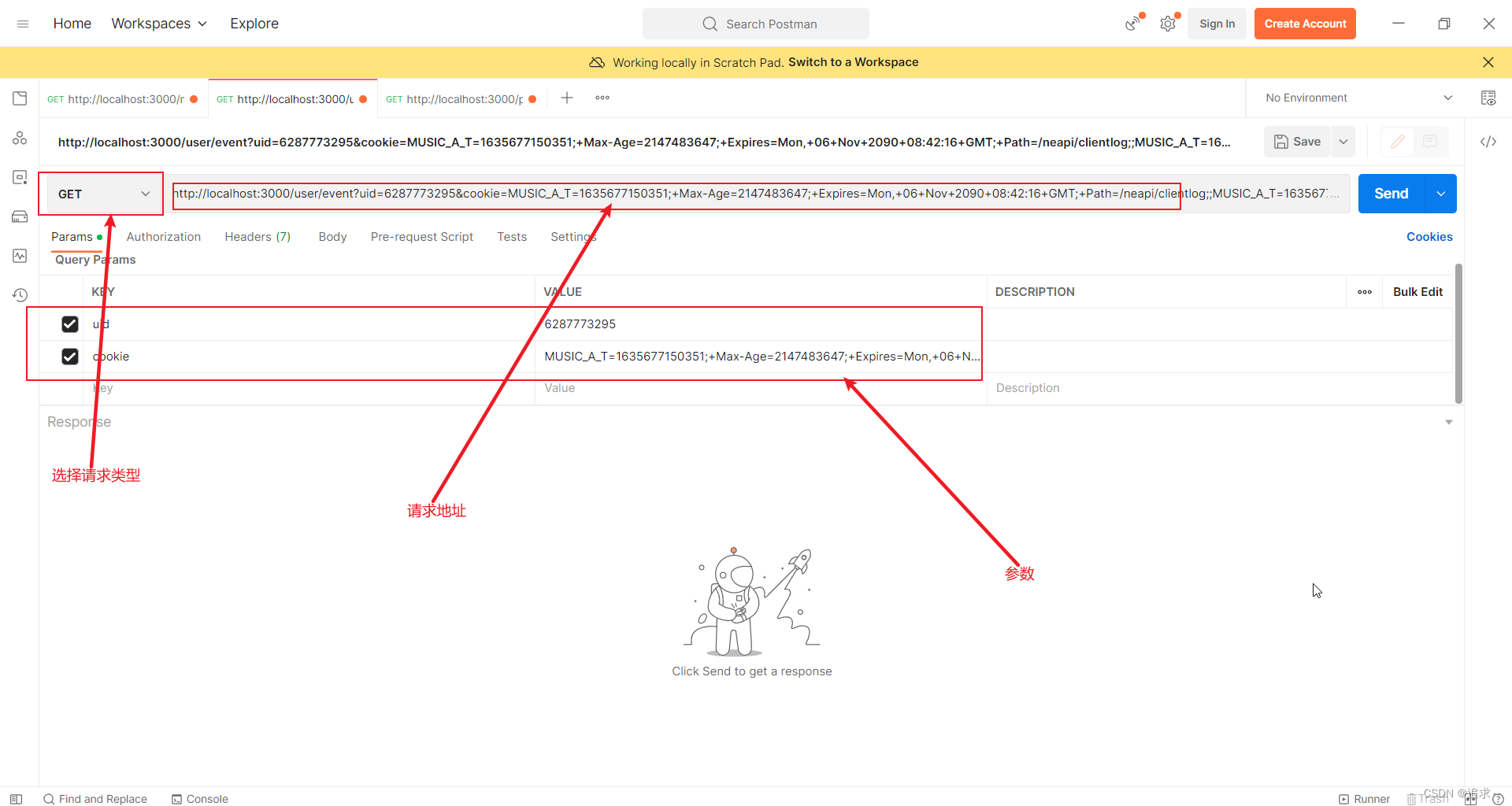Switch to the Authorization tab
Image resolution: width=1512 pixels, height=806 pixels.
[x=164, y=237]
